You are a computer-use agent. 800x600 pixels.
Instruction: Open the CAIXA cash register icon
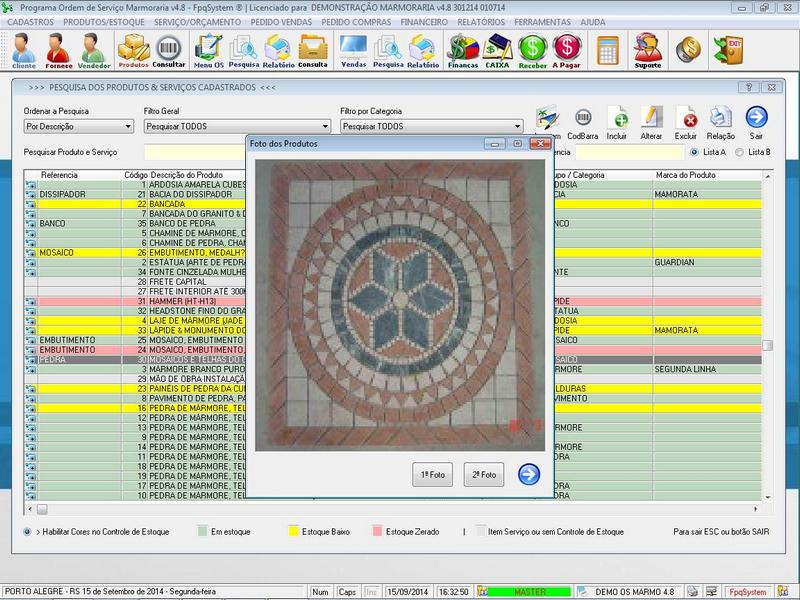pos(497,48)
